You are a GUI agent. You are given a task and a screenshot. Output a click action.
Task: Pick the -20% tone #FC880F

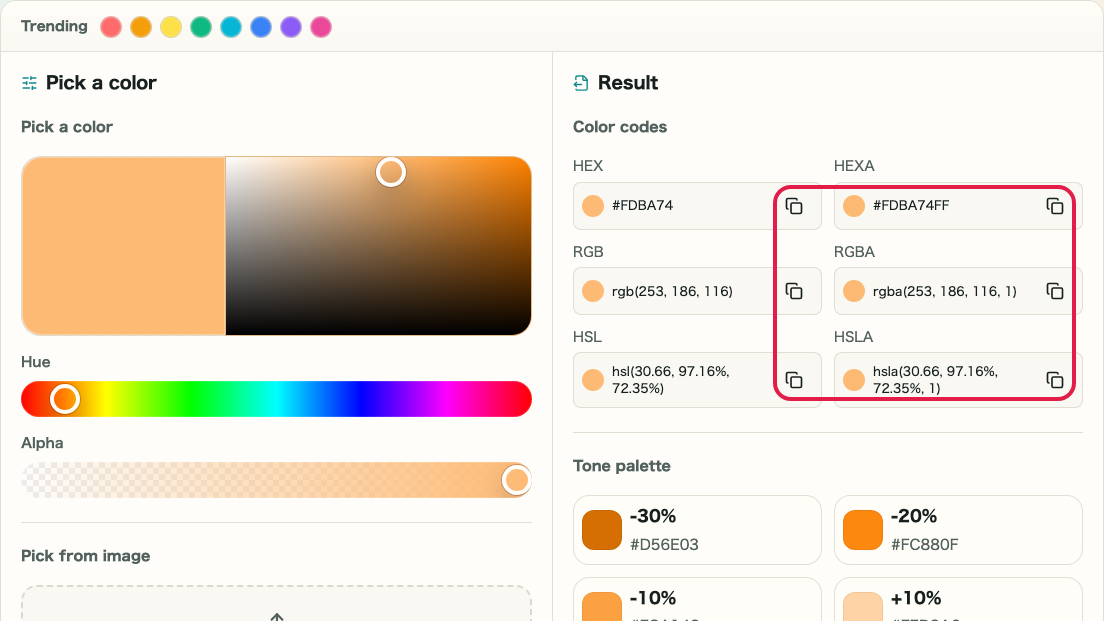[958, 530]
